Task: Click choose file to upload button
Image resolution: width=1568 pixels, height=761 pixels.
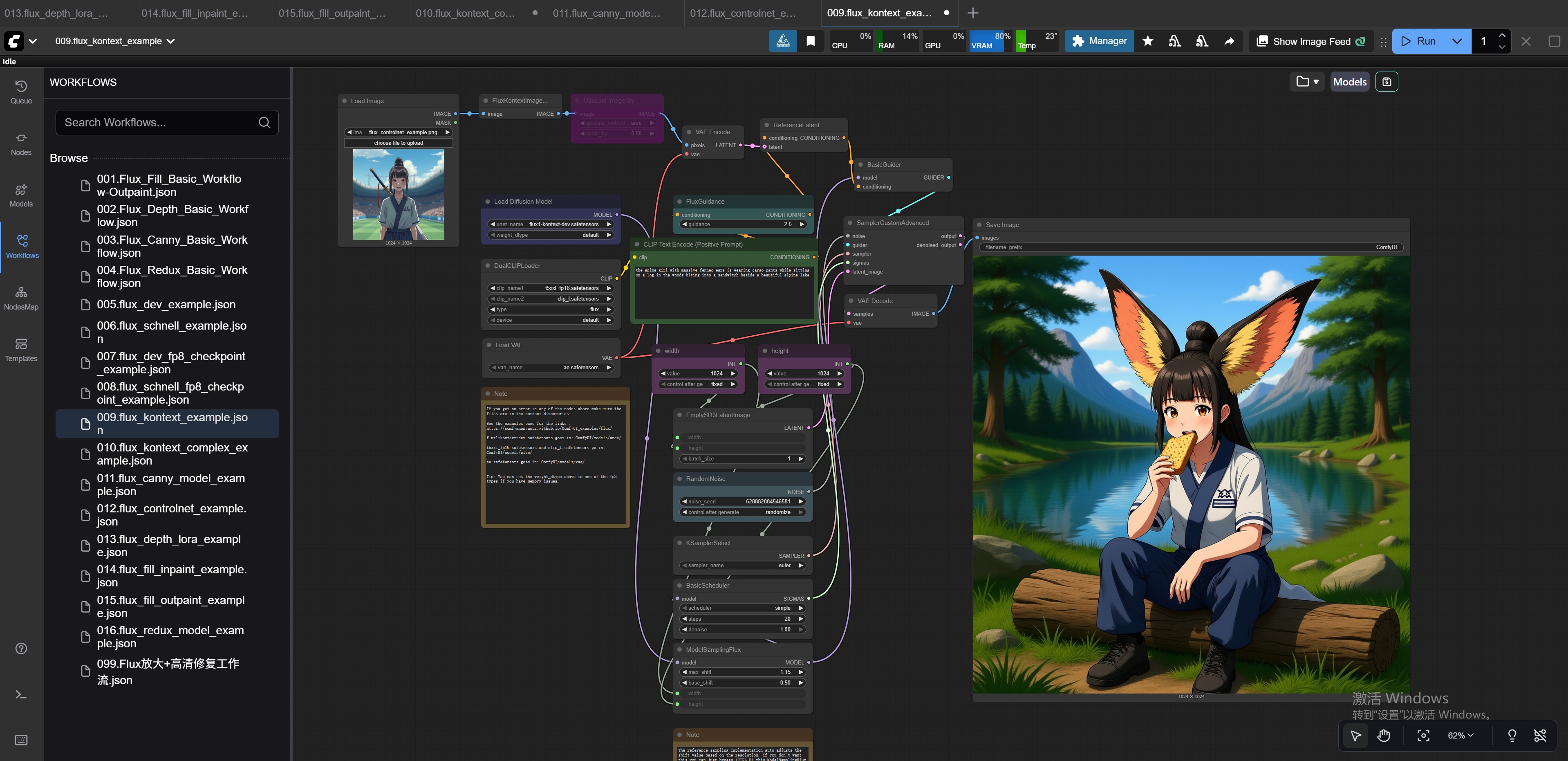Action: (x=398, y=143)
